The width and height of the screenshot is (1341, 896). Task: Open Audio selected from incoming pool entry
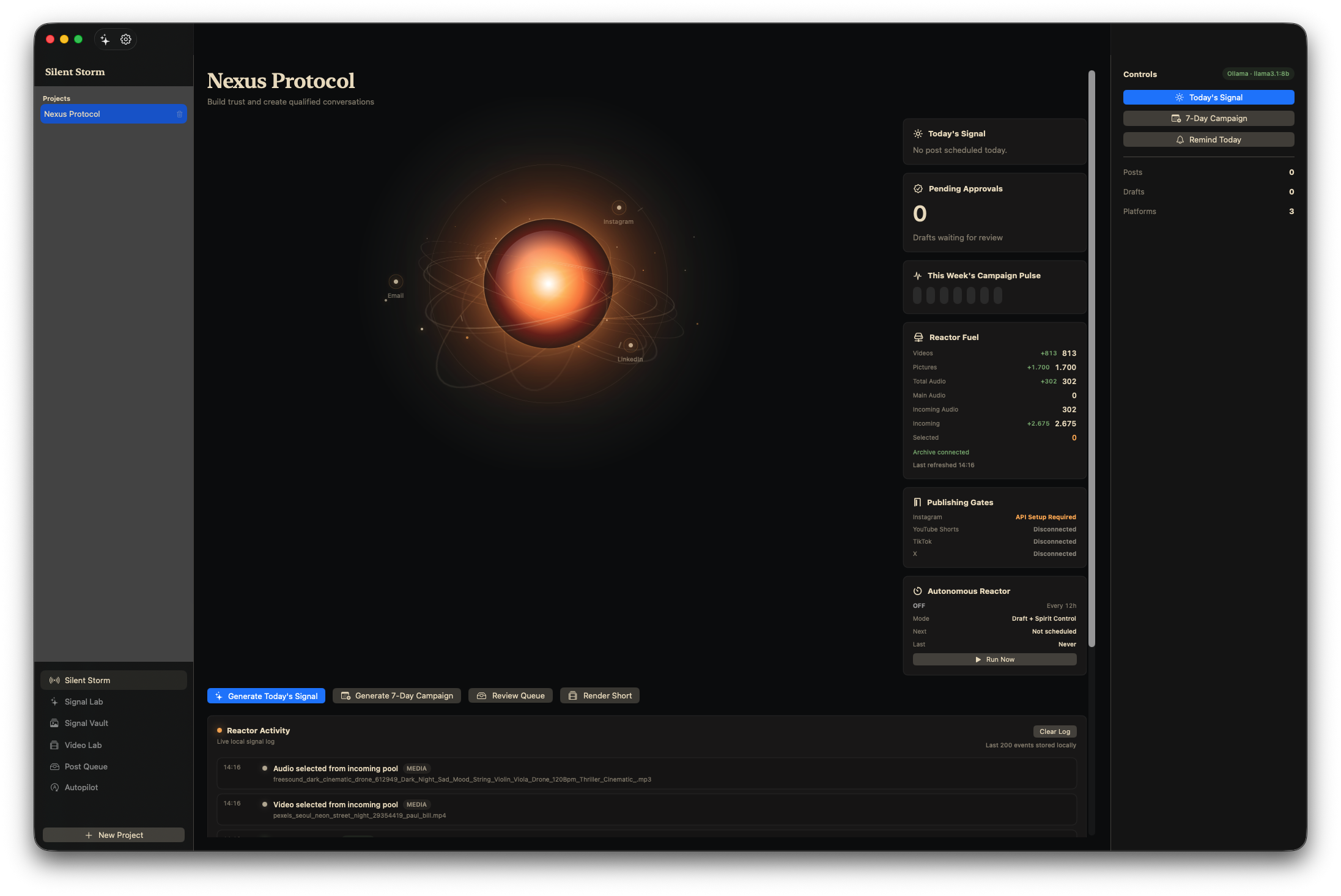point(647,774)
